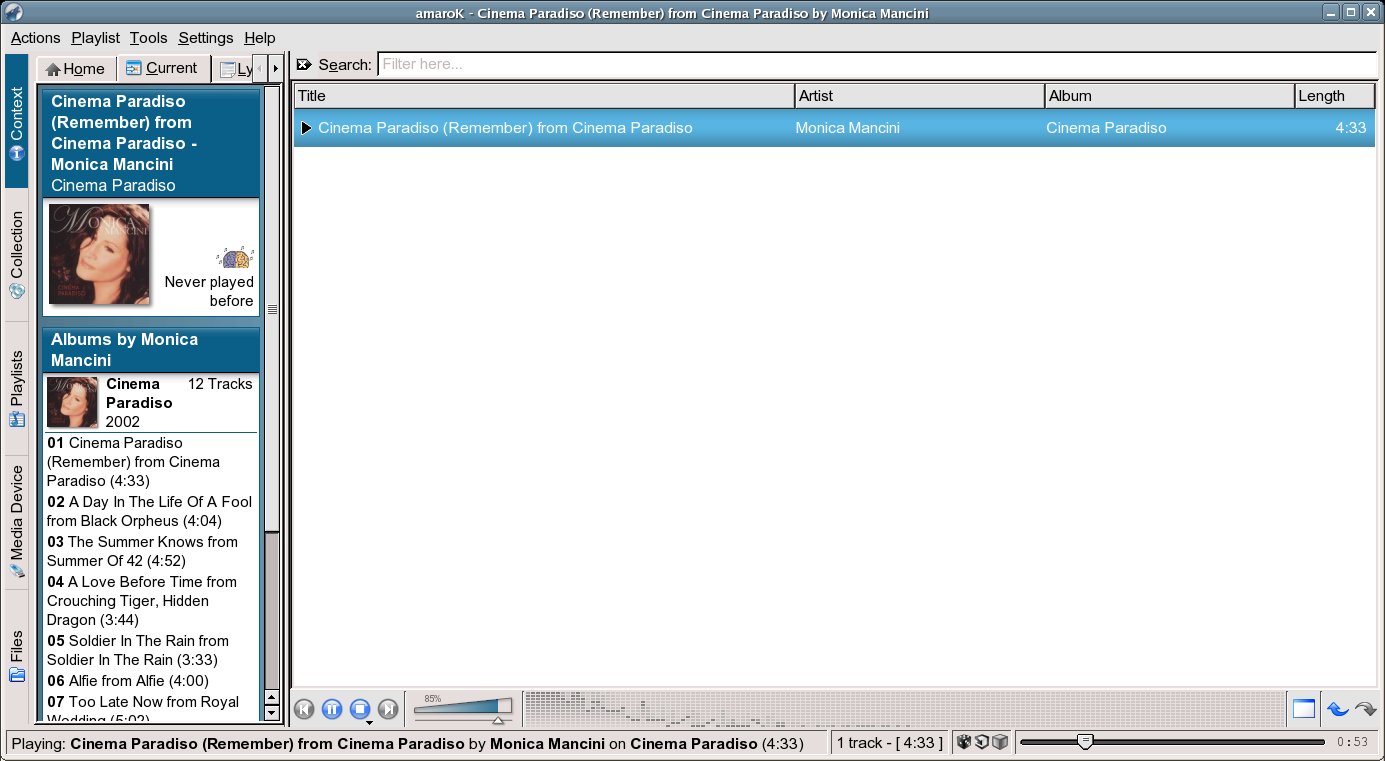Click the previous track button
Viewport: 1385px width, 761px height.
click(x=305, y=709)
